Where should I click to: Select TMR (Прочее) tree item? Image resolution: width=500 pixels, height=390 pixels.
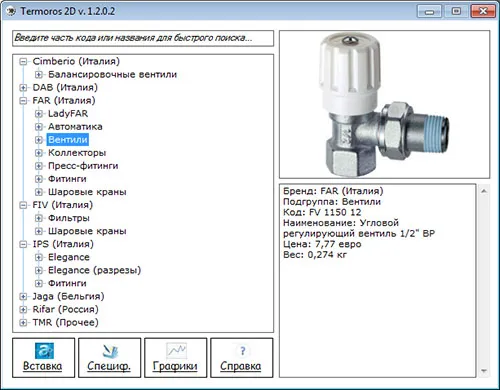click(x=65, y=323)
